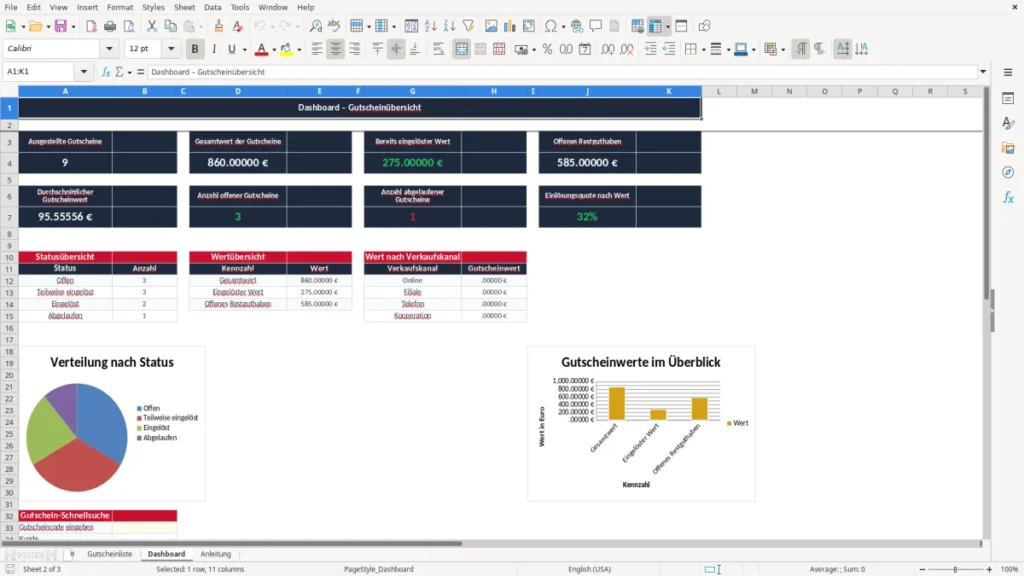The width and height of the screenshot is (1024, 576).
Task: Open font color dropdown arrow
Action: [274, 49]
